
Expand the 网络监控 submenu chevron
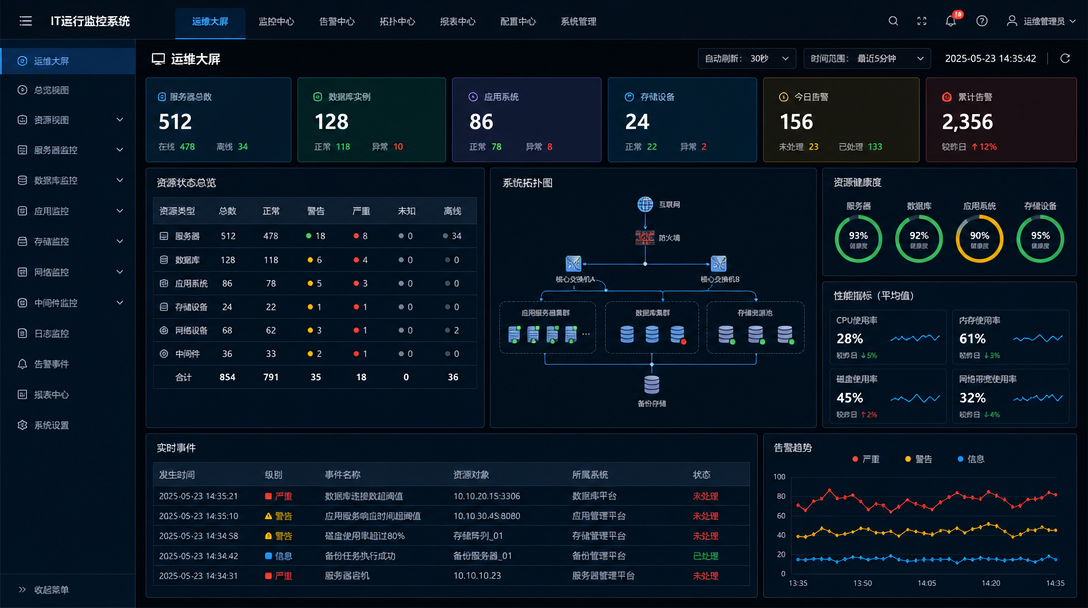120,272
